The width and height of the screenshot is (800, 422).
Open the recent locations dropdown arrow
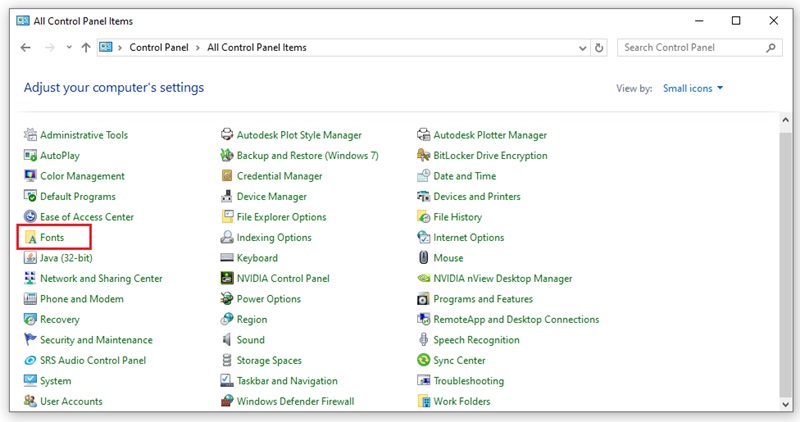coord(69,47)
